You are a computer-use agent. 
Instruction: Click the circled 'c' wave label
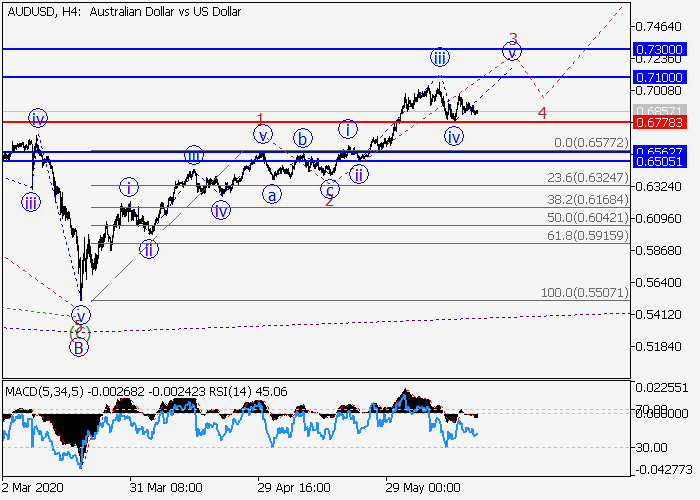click(x=328, y=188)
